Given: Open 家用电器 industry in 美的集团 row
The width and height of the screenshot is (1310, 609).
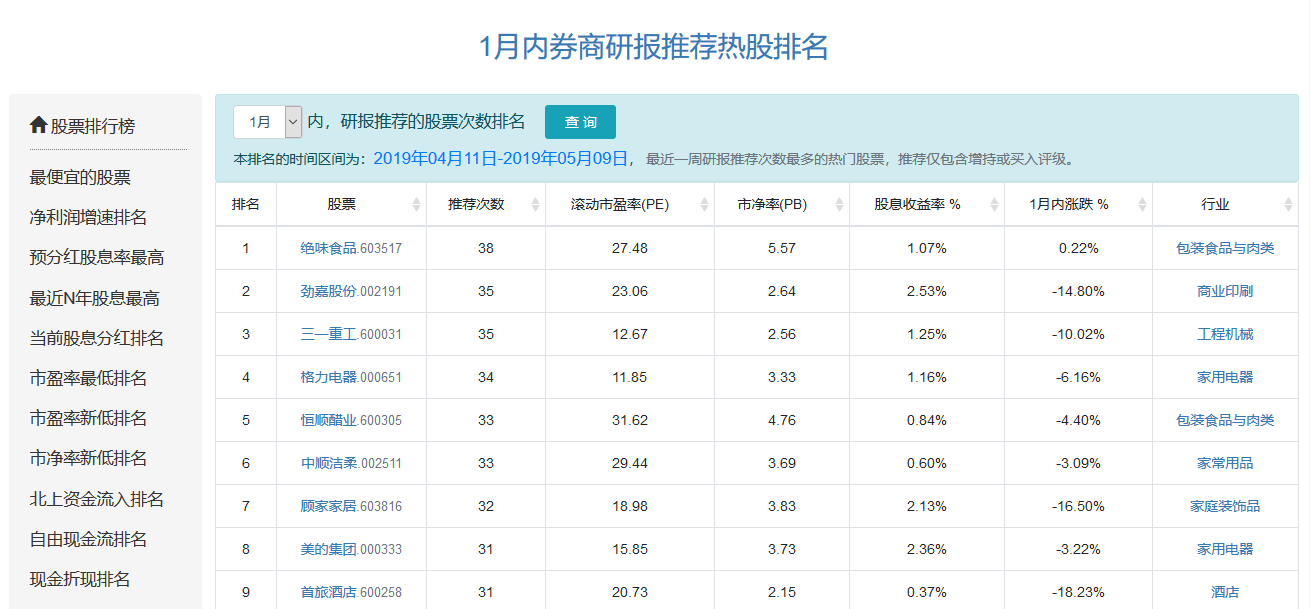Looking at the screenshot, I should pyautogui.click(x=1225, y=549).
